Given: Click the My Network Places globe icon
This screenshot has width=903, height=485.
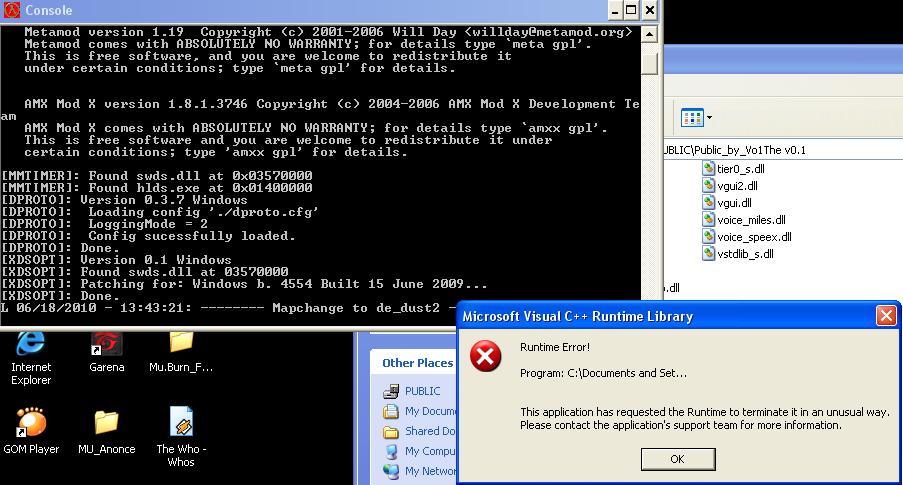Looking at the screenshot, I should pyautogui.click(x=391, y=471).
